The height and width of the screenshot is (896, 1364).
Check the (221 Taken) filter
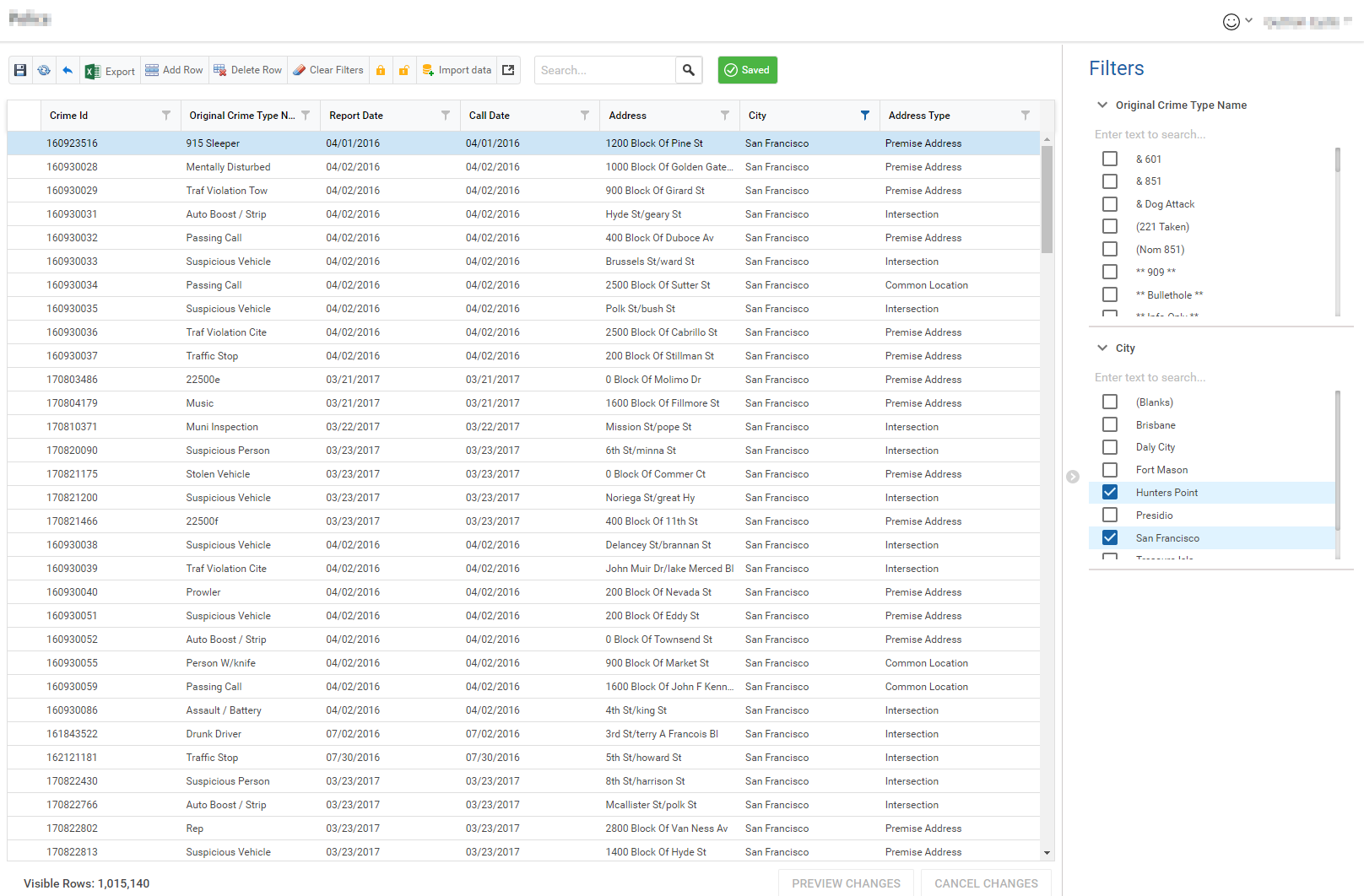pos(1110,226)
